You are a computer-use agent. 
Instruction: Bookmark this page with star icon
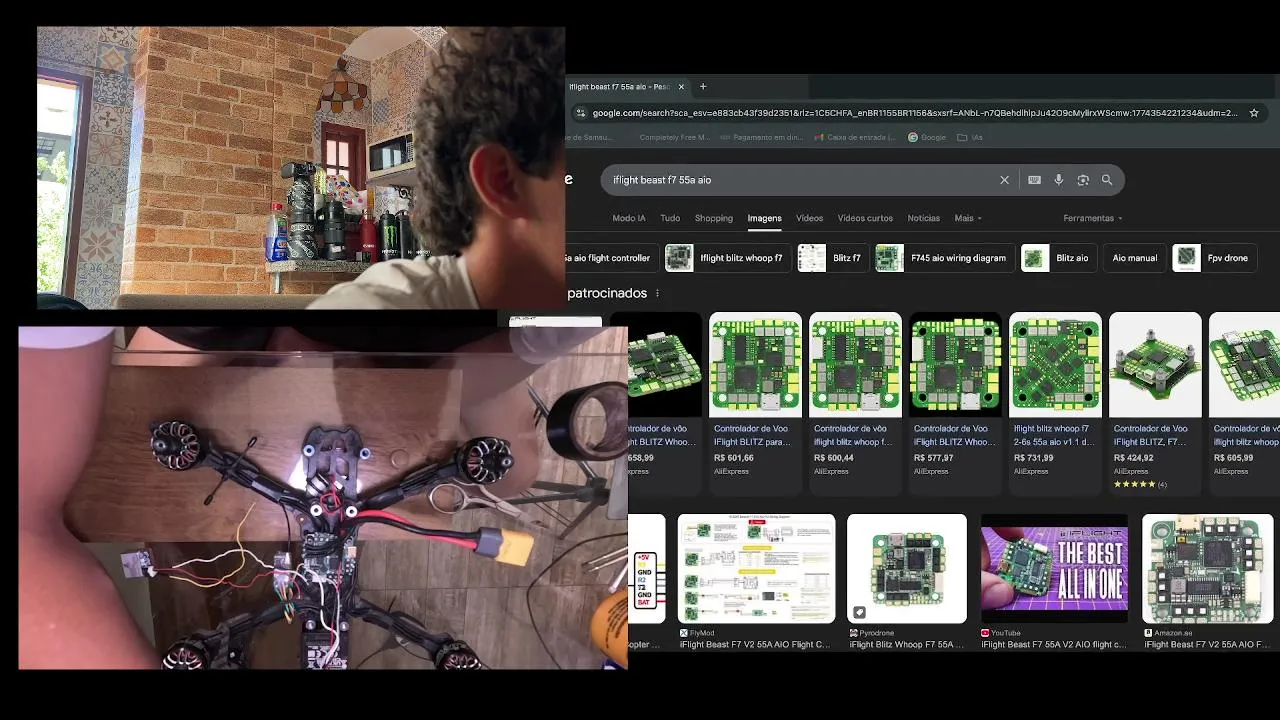pos(1254,113)
